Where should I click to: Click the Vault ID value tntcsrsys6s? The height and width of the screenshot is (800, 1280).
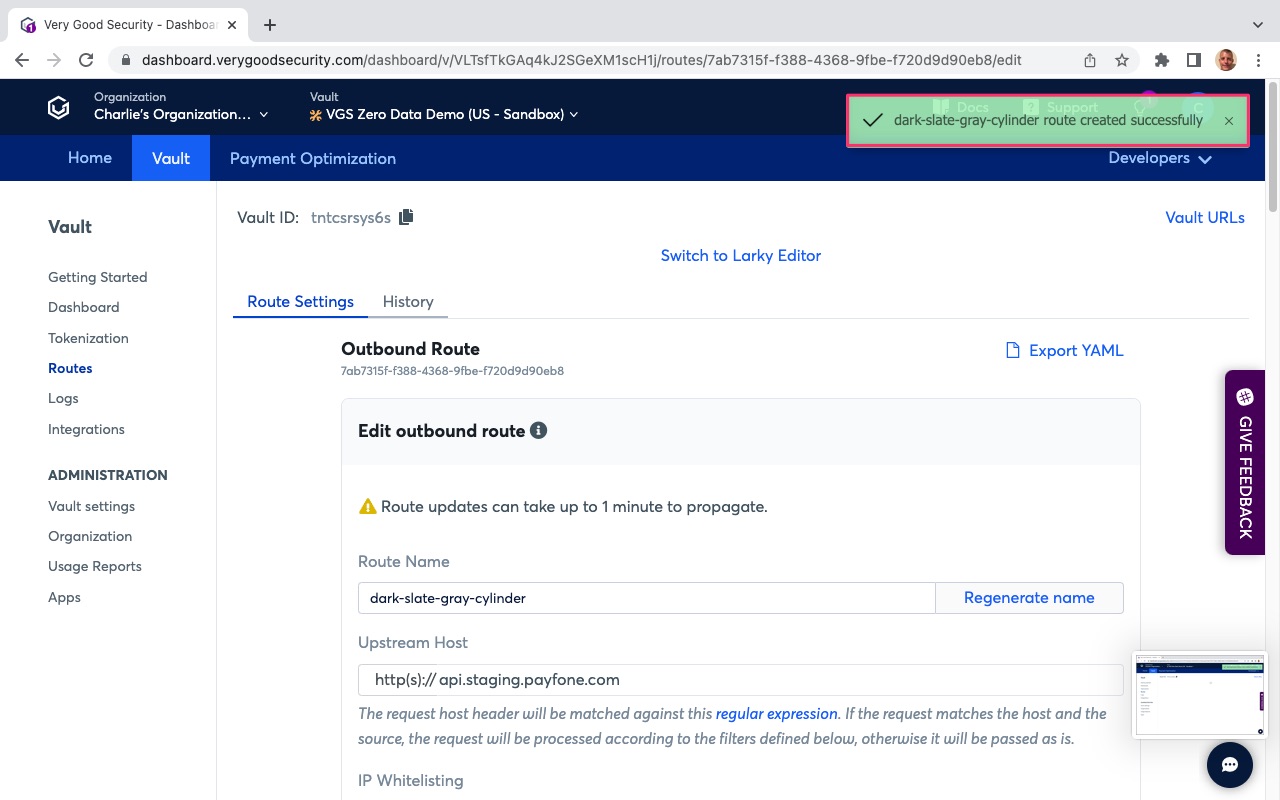click(x=351, y=217)
